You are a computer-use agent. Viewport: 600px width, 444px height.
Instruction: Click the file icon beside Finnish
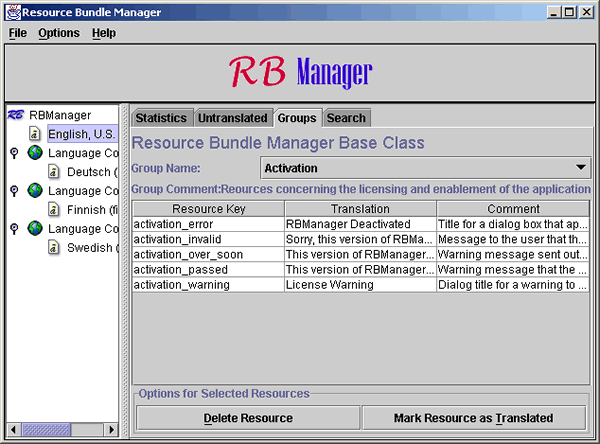click(x=54, y=209)
